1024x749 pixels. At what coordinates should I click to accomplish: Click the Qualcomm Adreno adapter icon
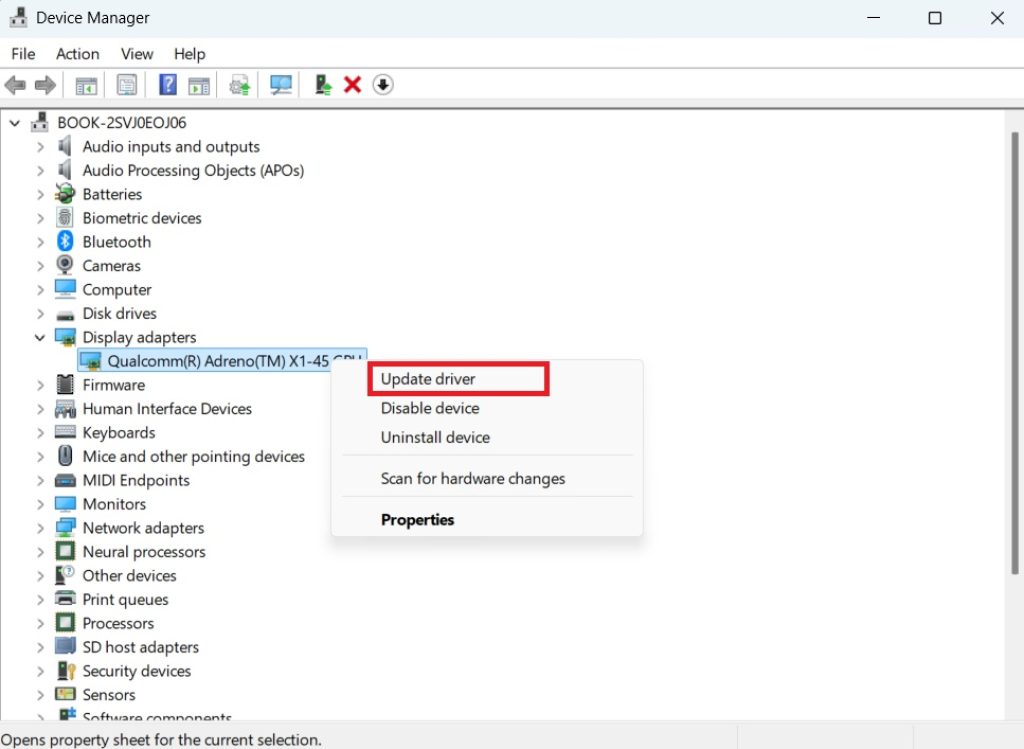click(89, 360)
